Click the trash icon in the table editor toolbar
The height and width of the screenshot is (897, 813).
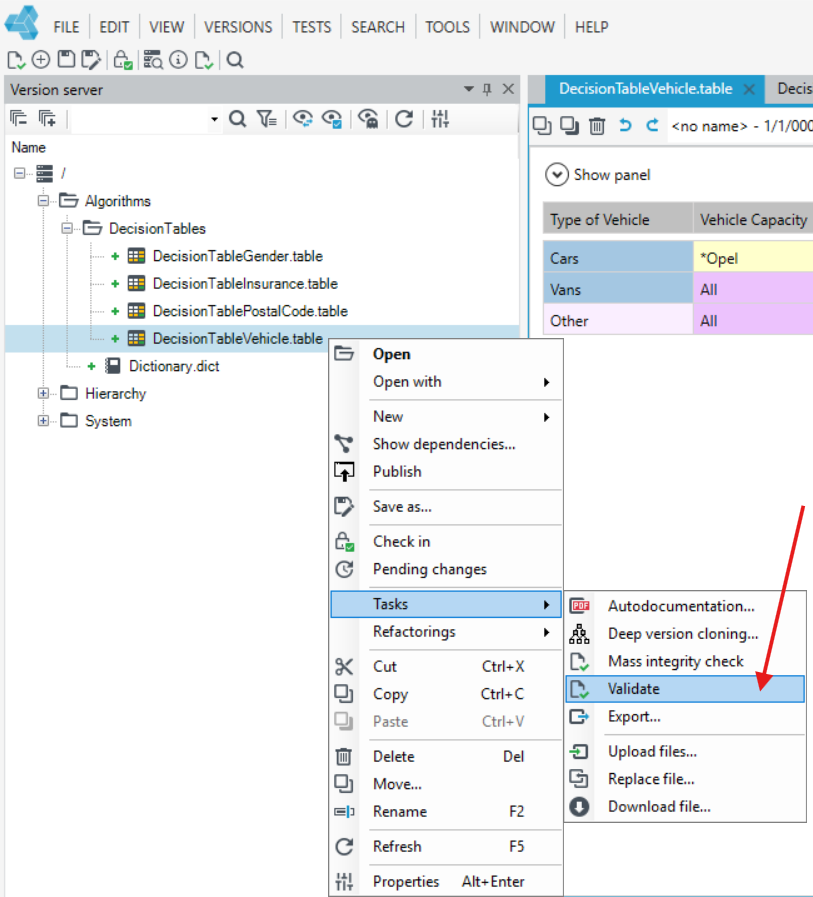(597, 125)
